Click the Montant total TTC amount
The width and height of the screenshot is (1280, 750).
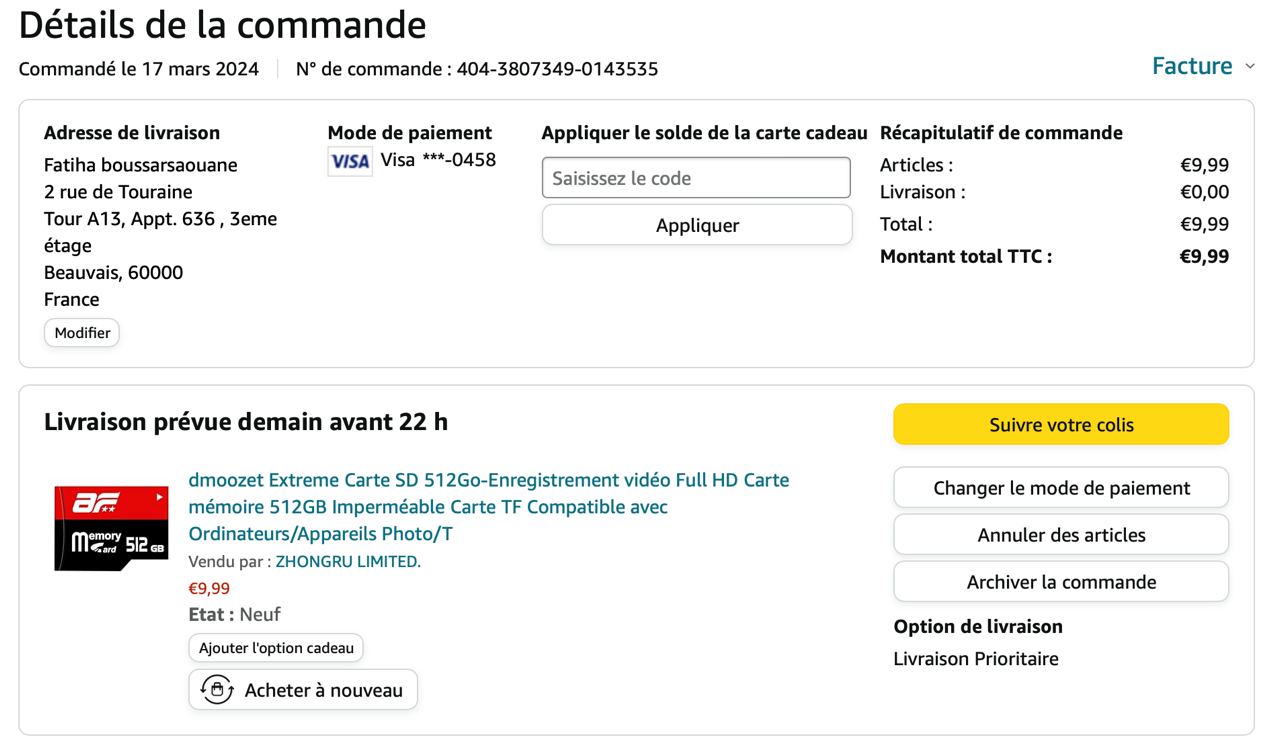(x=1204, y=256)
